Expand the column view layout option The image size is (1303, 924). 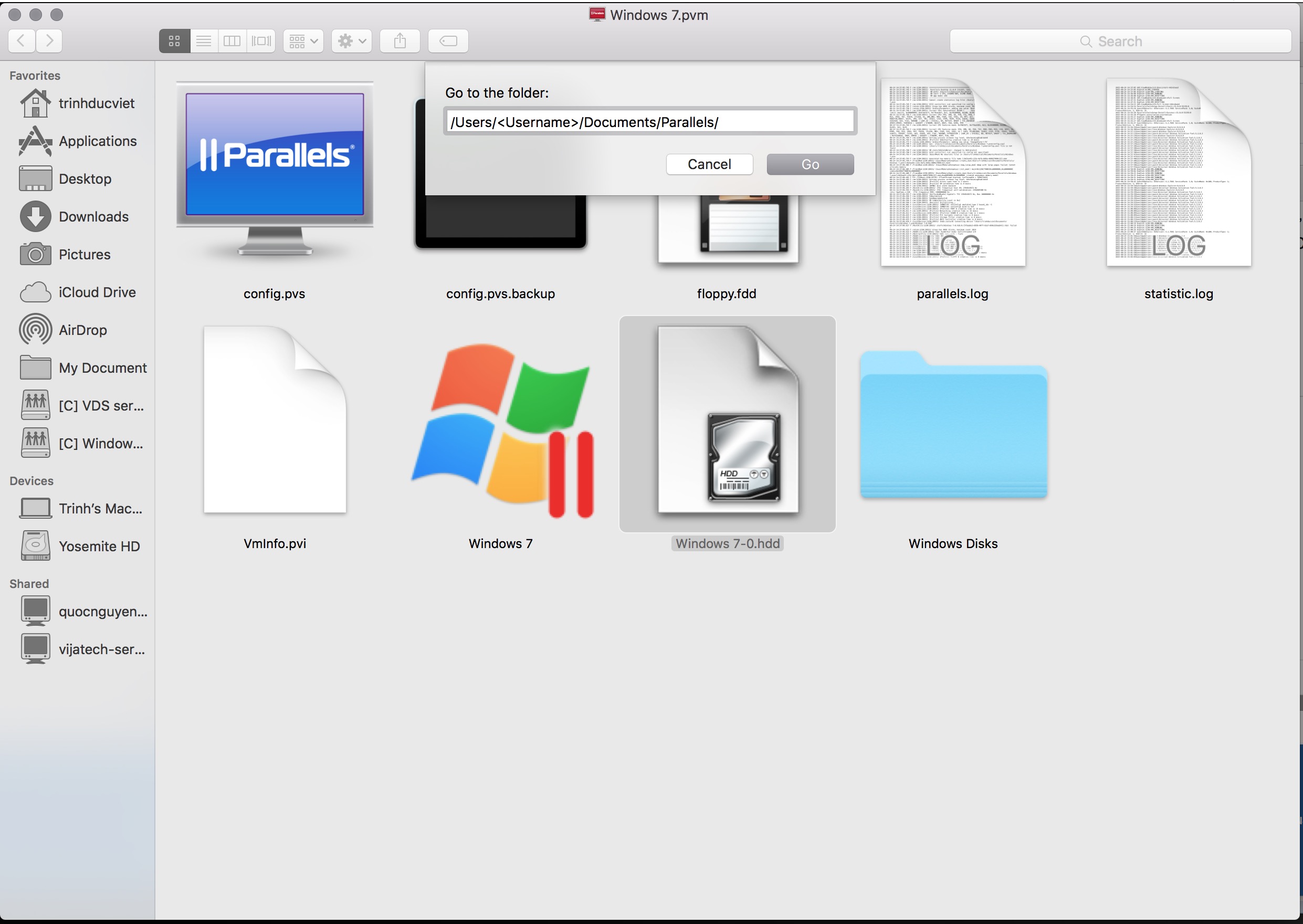tap(231, 40)
